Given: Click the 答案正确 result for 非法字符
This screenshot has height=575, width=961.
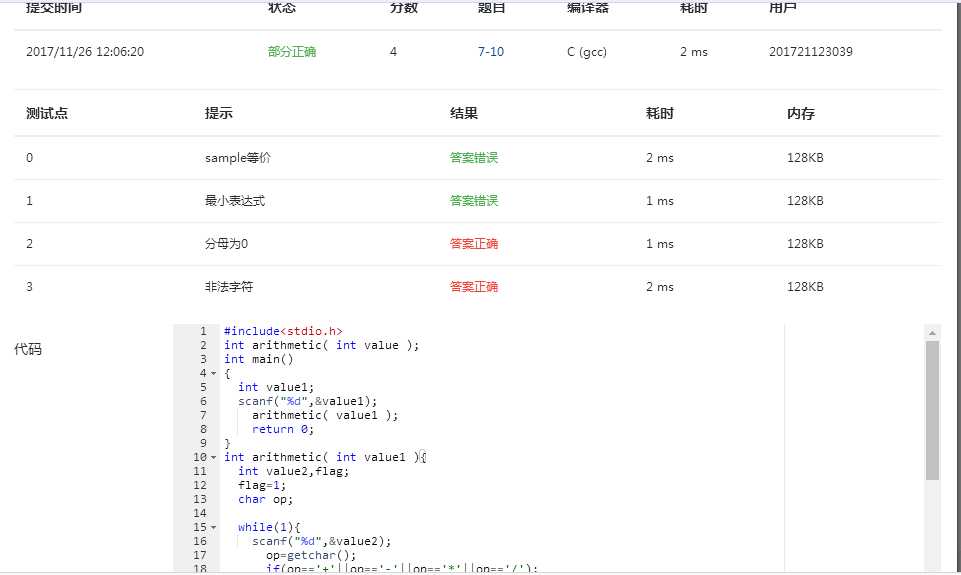Looking at the screenshot, I should coord(474,287).
